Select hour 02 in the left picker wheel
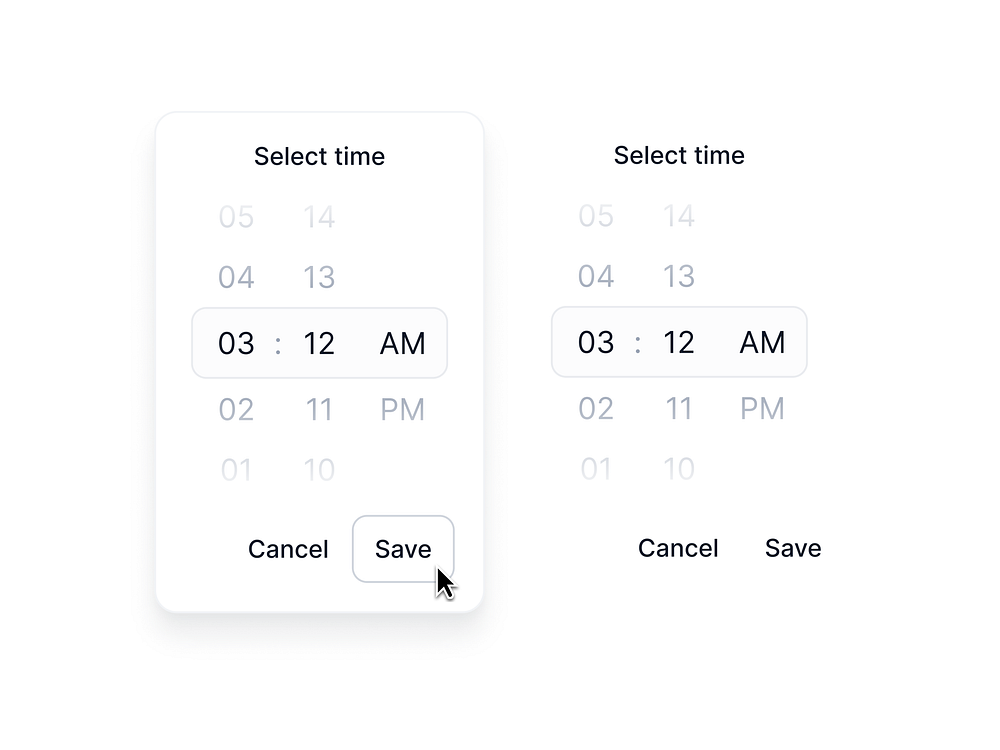The height and width of the screenshot is (750, 1000). 236,409
